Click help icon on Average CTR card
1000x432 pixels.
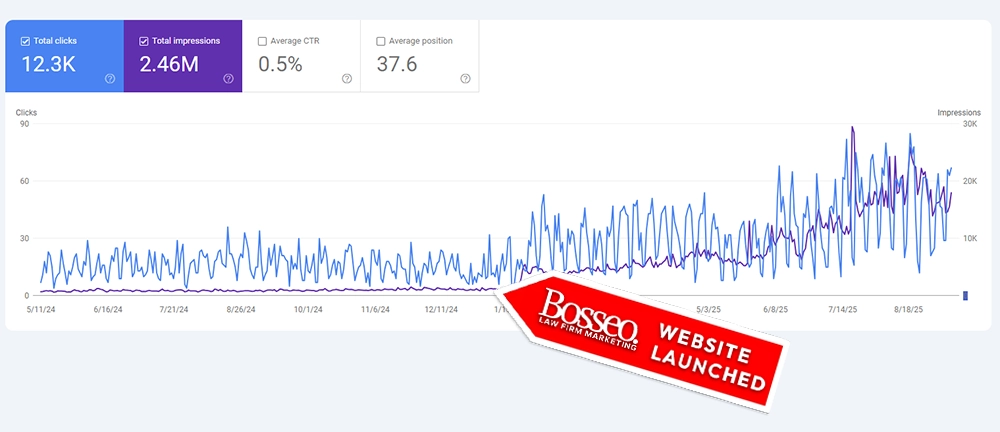(x=346, y=79)
